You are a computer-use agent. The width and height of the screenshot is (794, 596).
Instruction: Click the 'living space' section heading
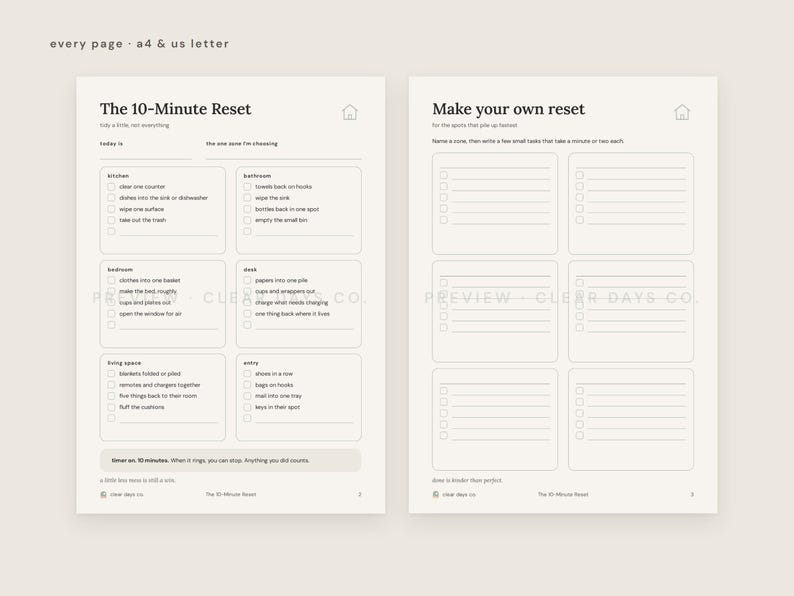(x=124, y=363)
